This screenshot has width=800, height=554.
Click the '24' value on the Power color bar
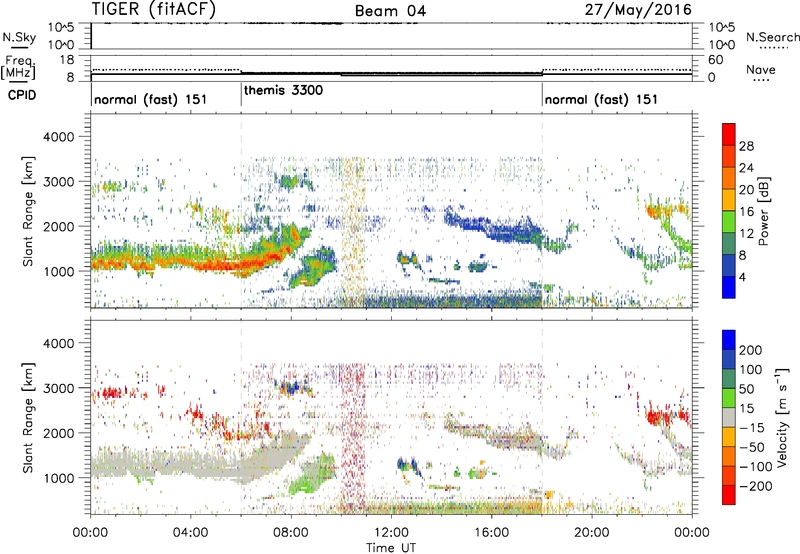(x=746, y=168)
